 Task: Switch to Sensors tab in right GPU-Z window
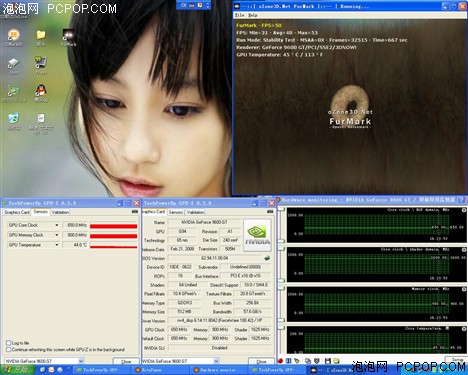coord(176,212)
